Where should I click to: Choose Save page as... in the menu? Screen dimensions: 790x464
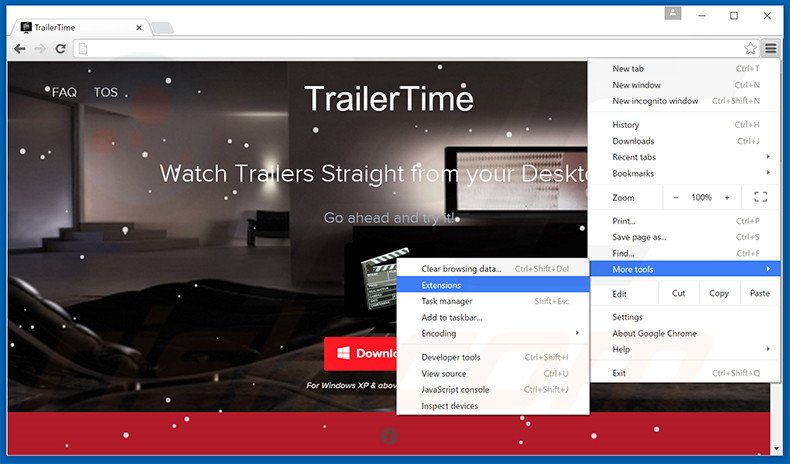pos(684,237)
